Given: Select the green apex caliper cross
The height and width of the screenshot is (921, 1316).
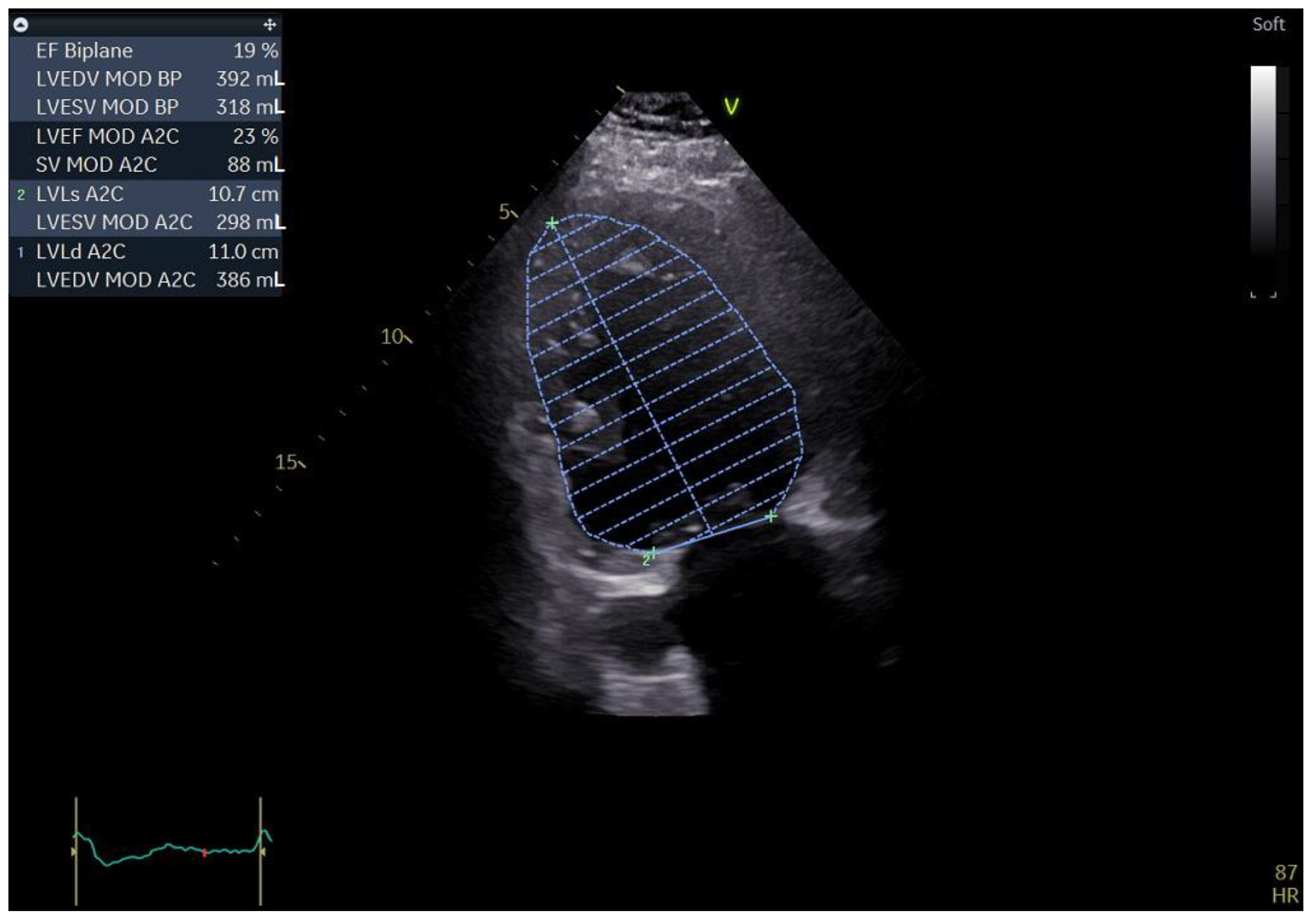Looking at the screenshot, I should click(x=551, y=223).
